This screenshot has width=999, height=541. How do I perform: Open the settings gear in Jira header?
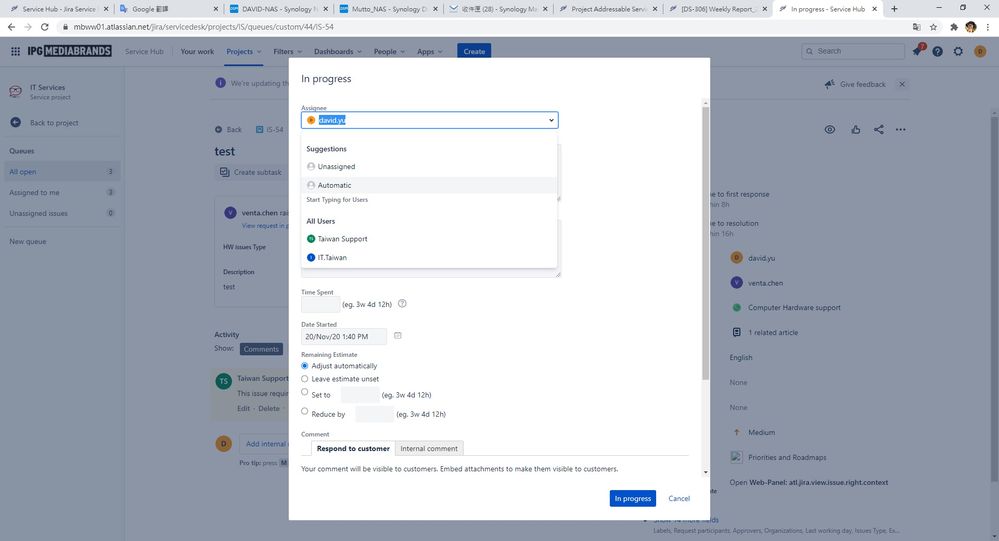click(958, 52)
